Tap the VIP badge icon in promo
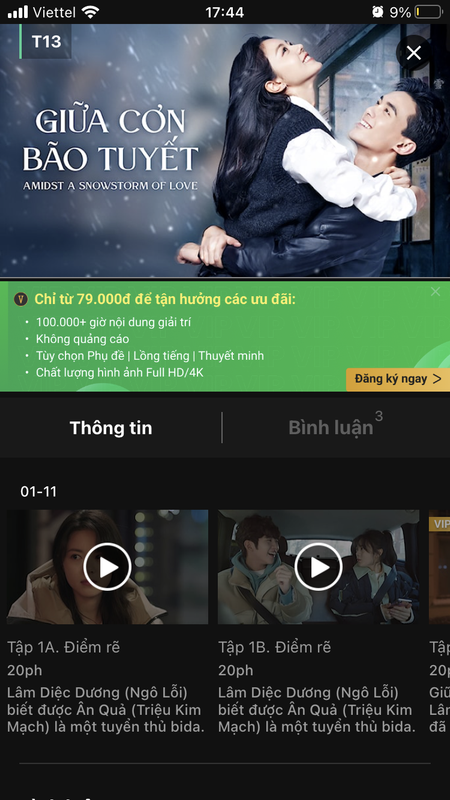 pos(20,299)
